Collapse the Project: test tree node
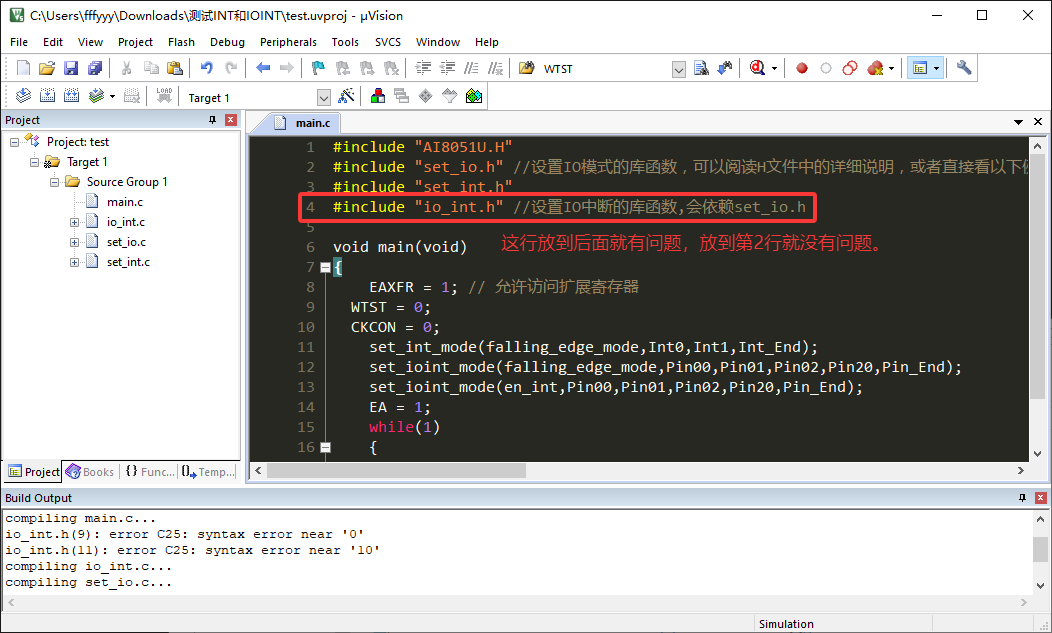 point(14,142)
